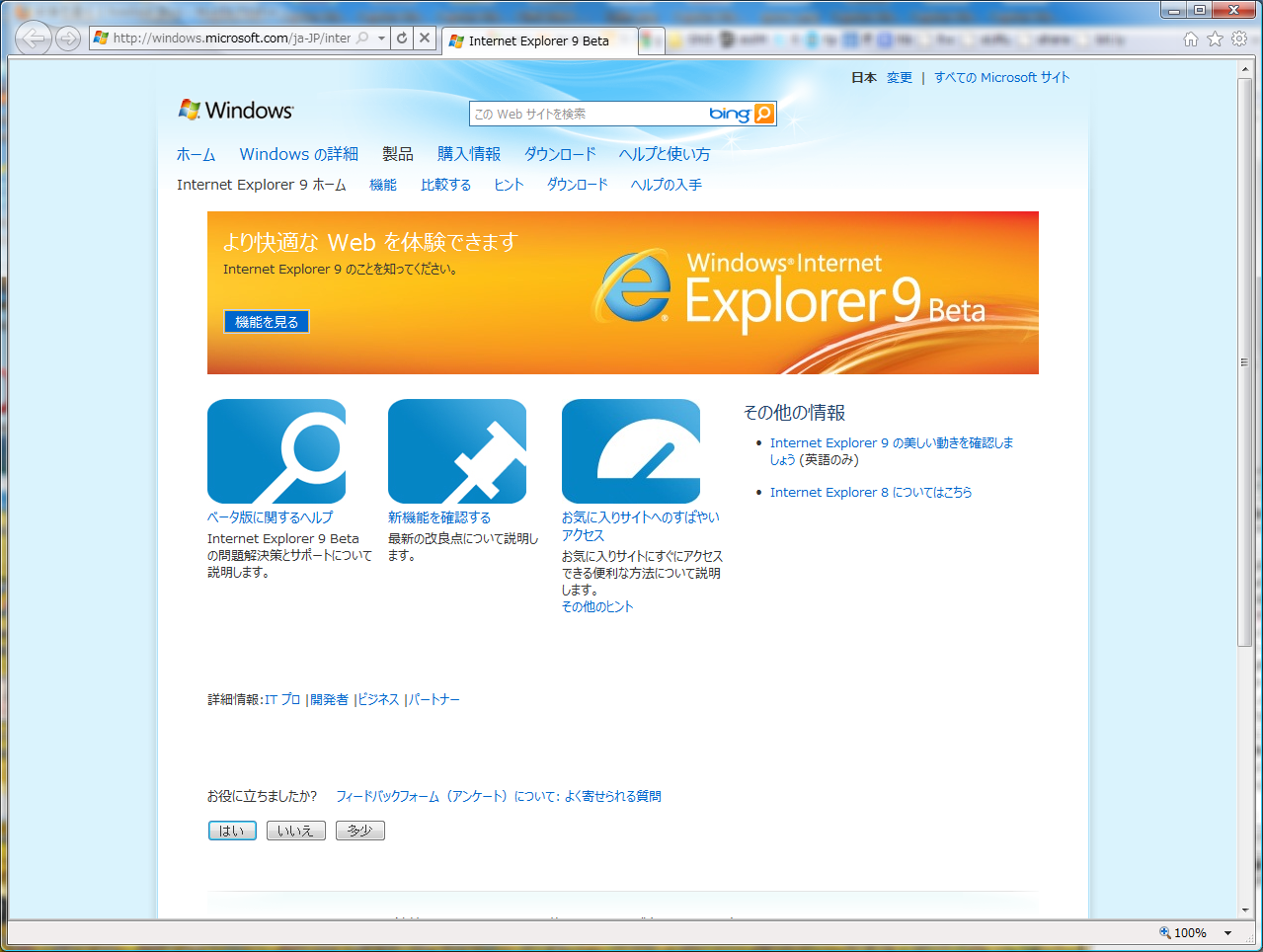The image size is (1263, 952).
Task: Open the IT プロ link
Action: [x=282, y=699]
